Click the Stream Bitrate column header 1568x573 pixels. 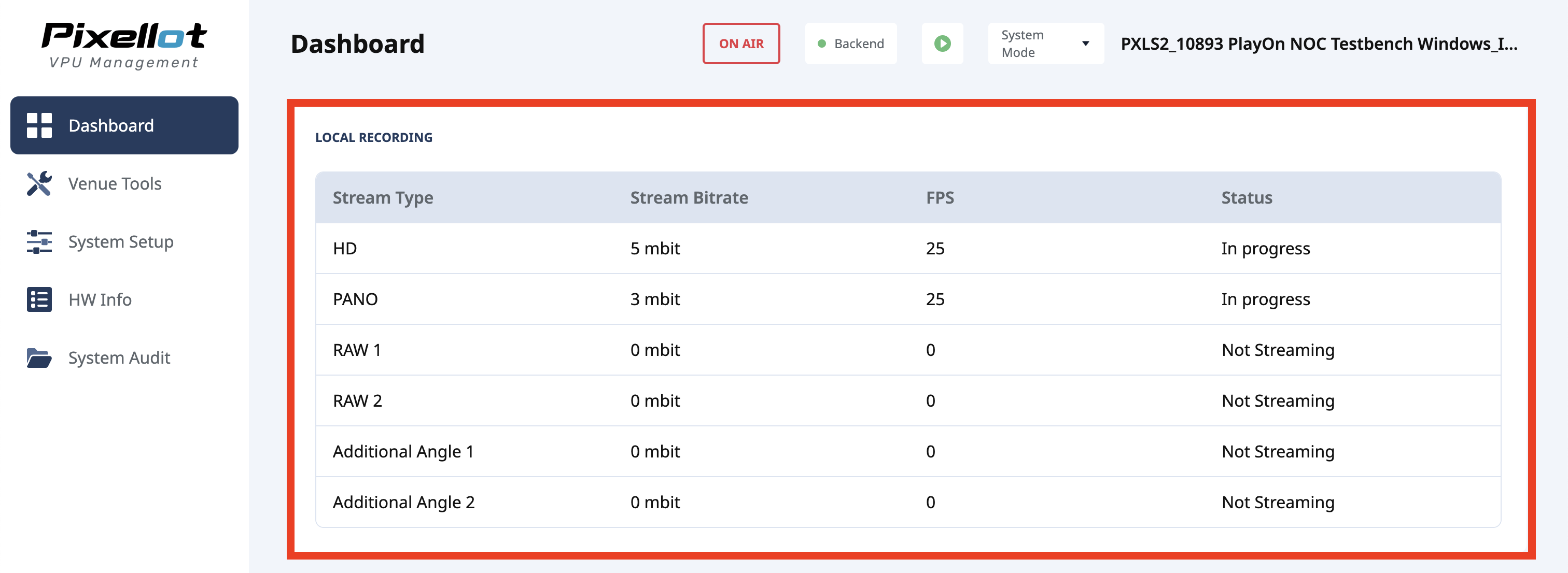[x=689, y=198]
